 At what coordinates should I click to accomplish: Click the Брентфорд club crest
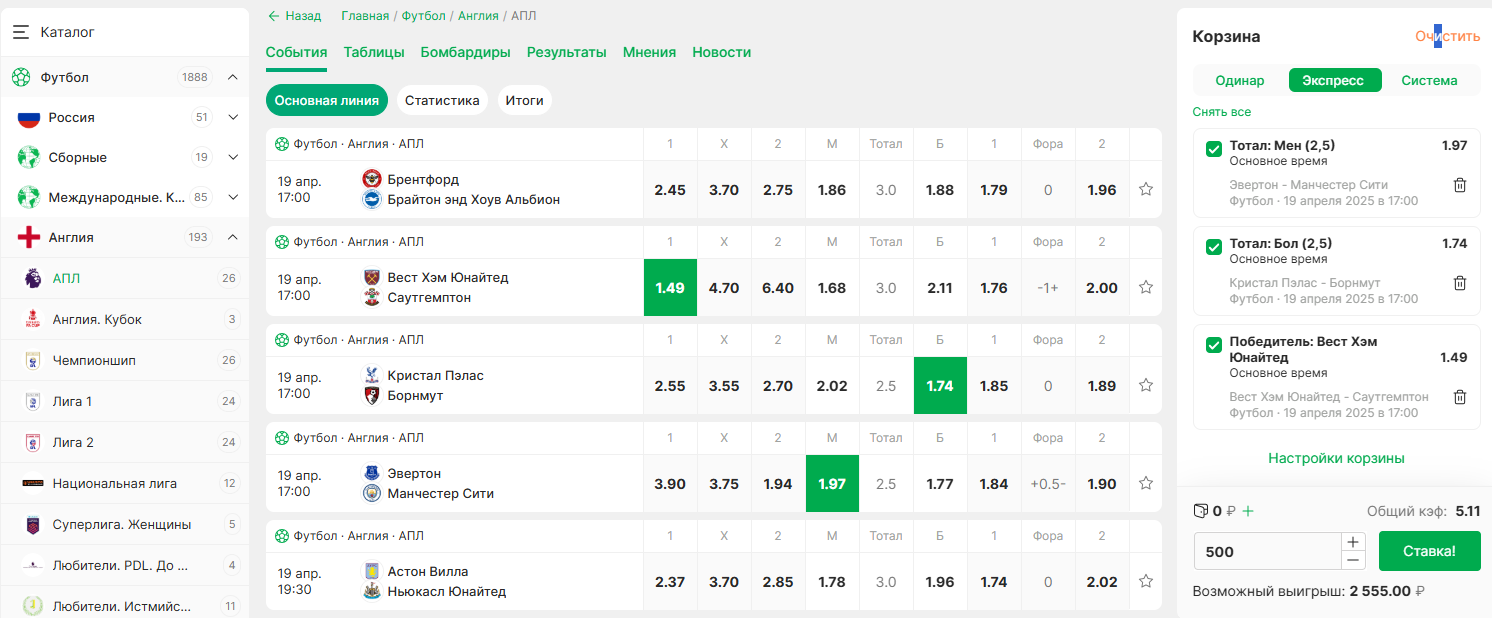tap(372, 179)
